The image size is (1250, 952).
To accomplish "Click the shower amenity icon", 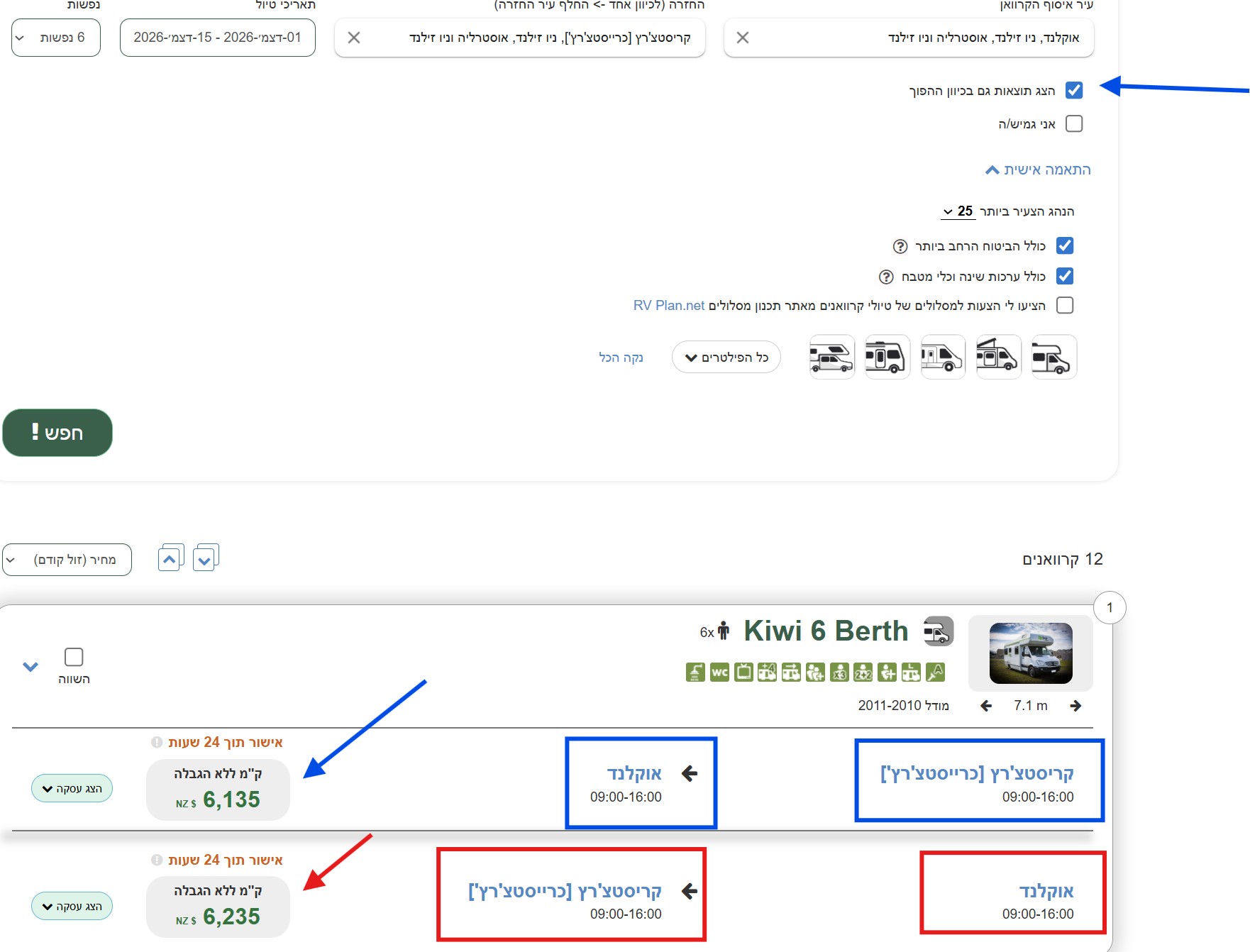I will [x=695, y=672].
